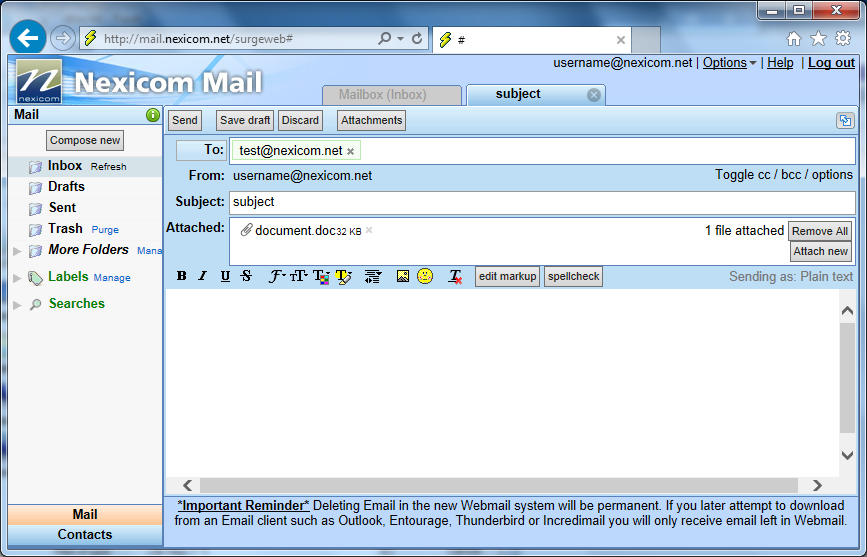
Task: Insert an image into the message
Action: [403, 276]
